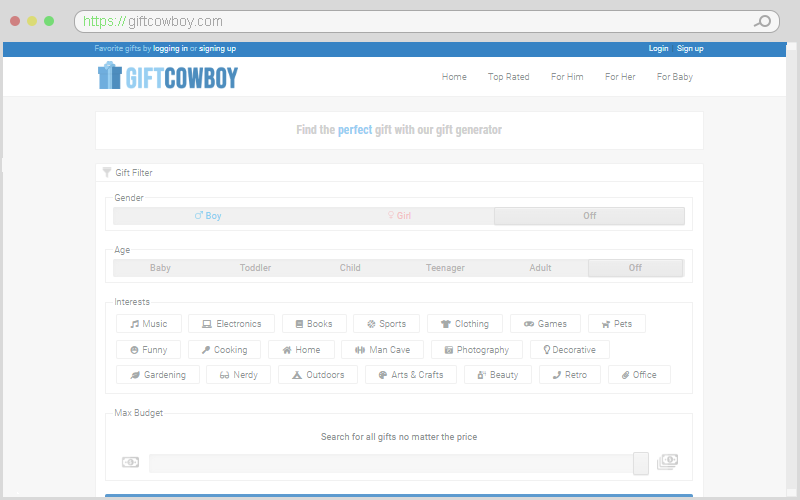Select Girl gender option

click(x=399, y=216)
